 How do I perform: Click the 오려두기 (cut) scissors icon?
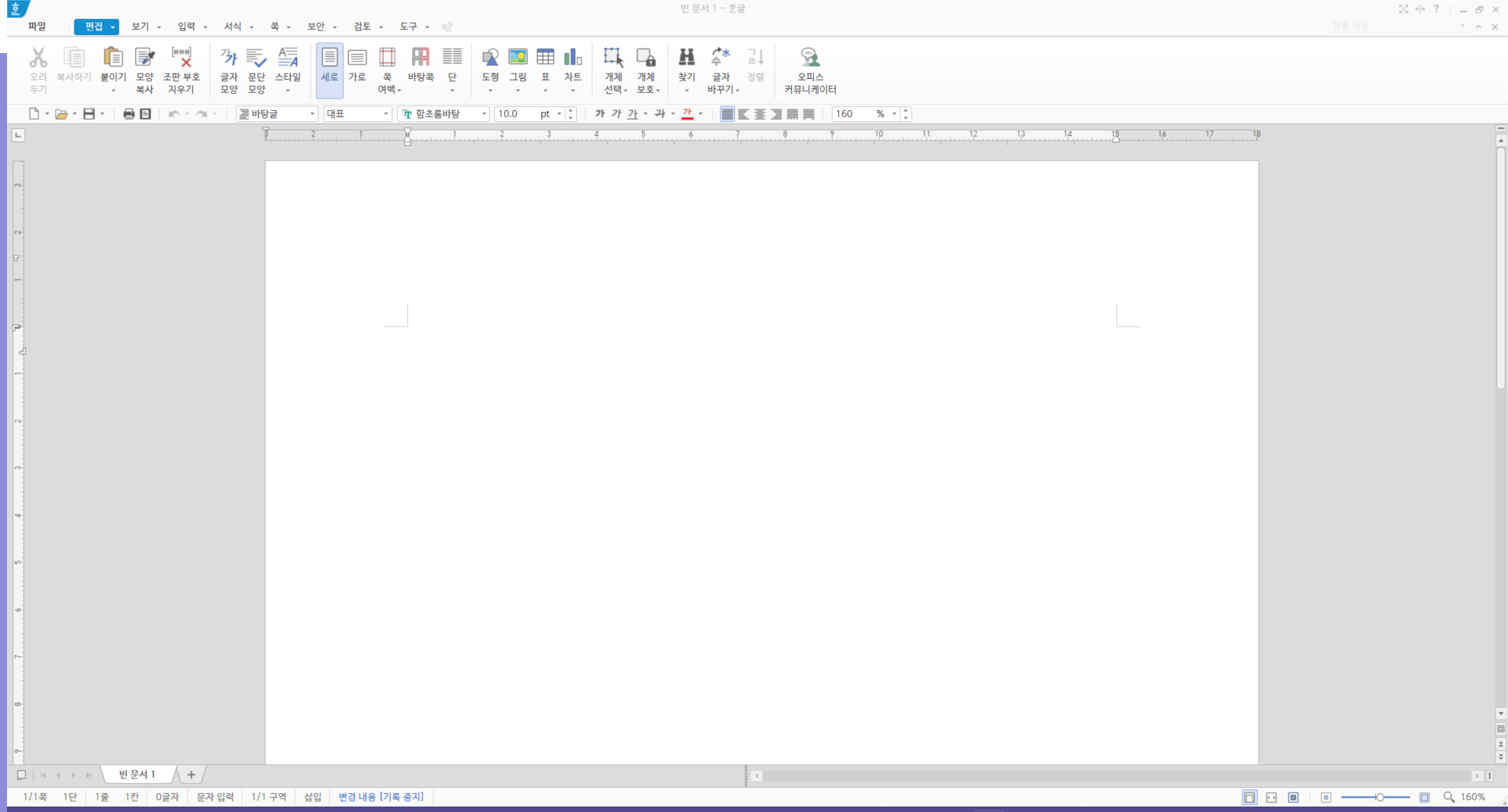point(38,58)
